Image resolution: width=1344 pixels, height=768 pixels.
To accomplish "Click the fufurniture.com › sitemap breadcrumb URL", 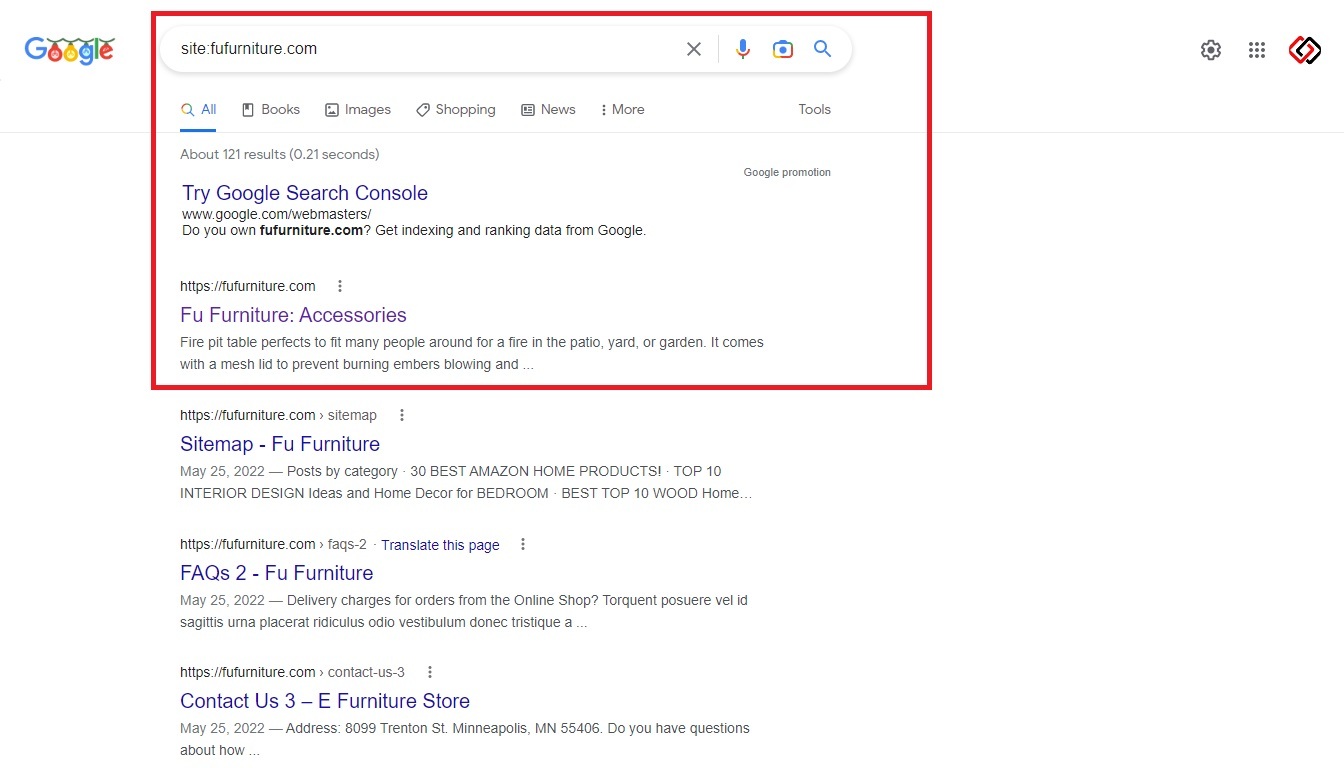I will click(x=278, y=415).
